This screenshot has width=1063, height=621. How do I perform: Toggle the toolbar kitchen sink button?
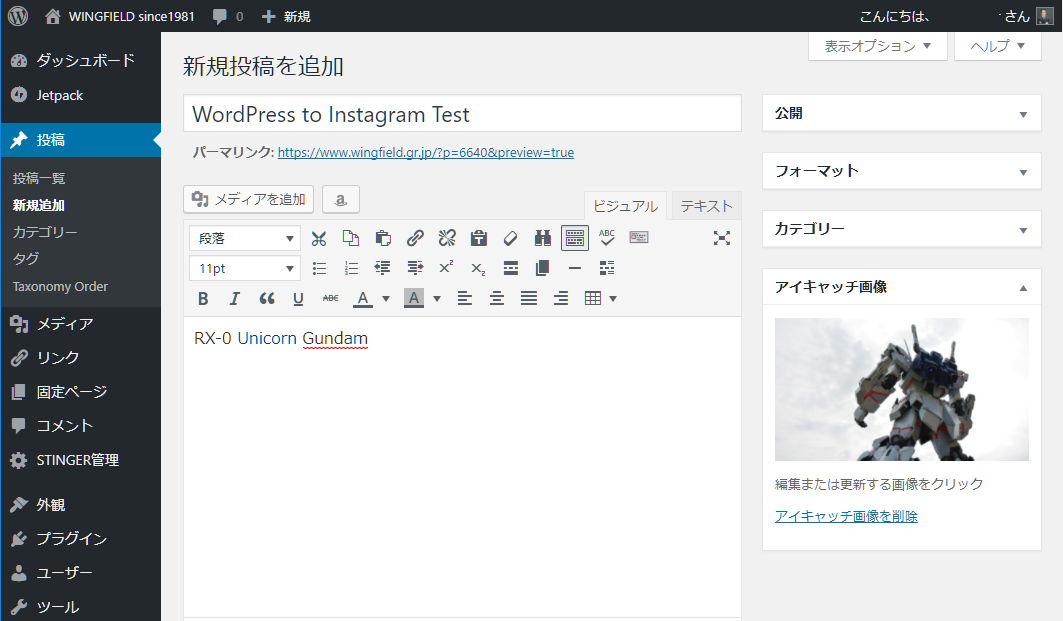point(575,238)
